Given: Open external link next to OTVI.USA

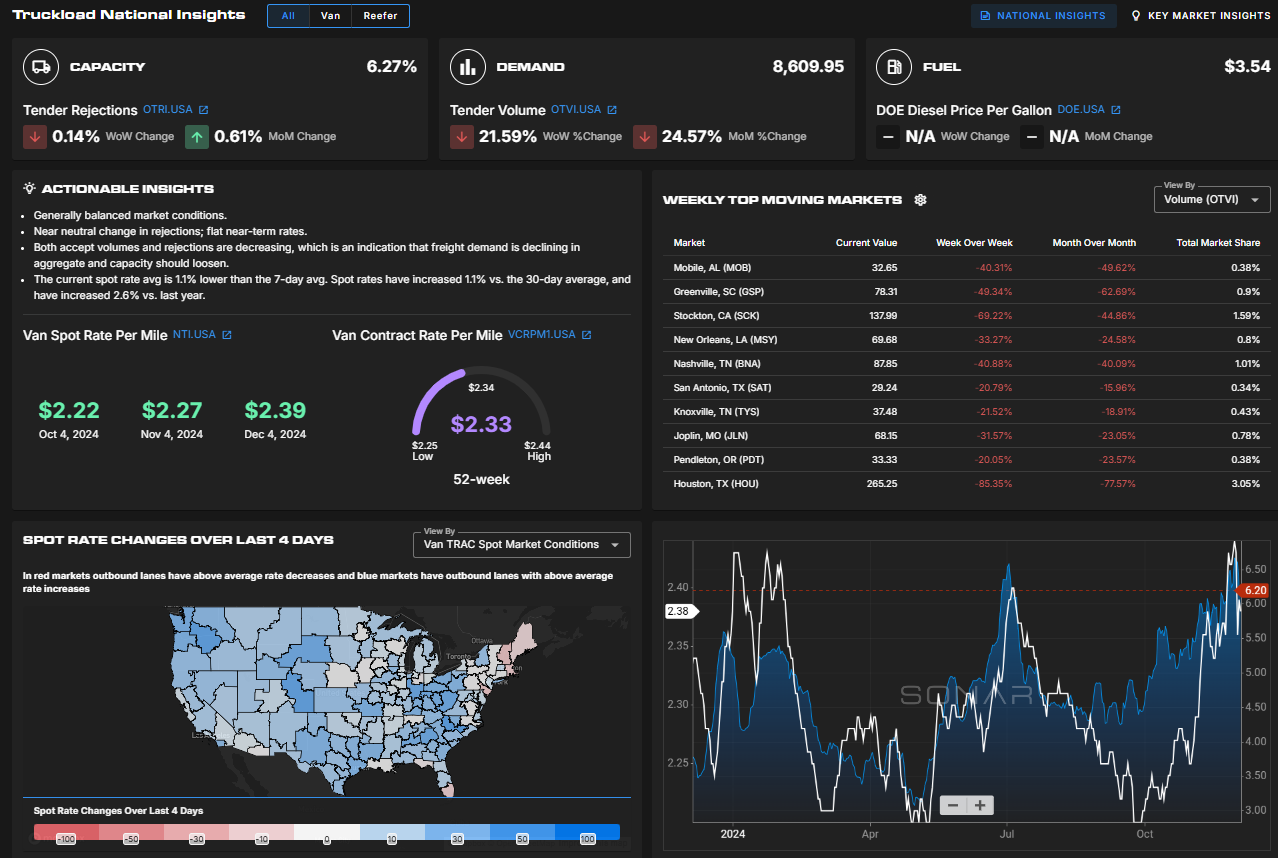Looking at the screenshot, I should (x=612, y=110).
